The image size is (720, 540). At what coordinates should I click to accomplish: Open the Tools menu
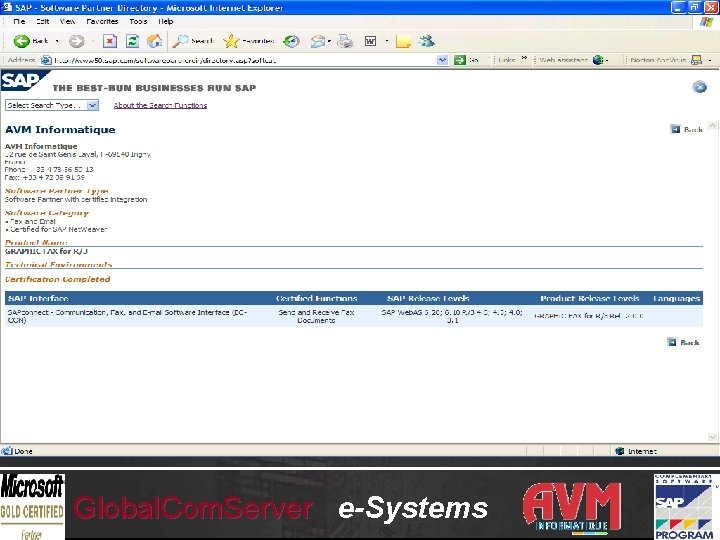138,22
